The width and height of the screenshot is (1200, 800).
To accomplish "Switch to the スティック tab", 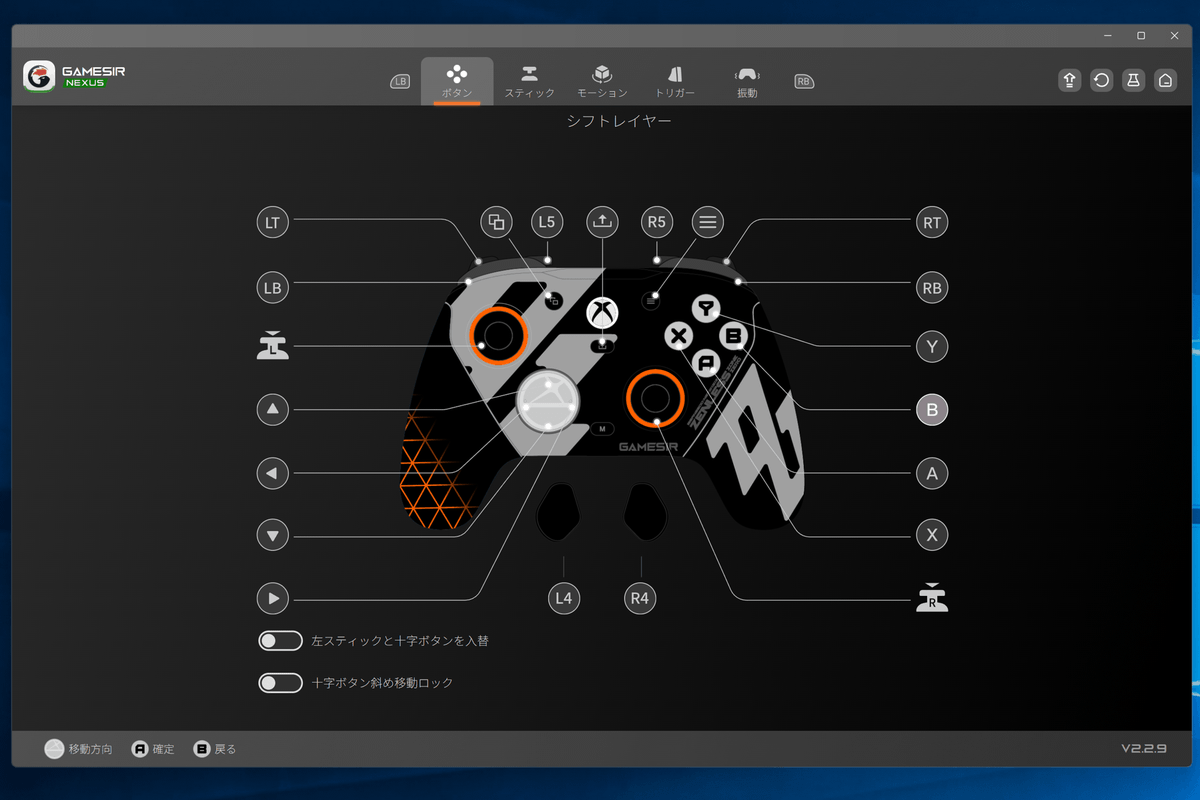I will tap(529, 82).
